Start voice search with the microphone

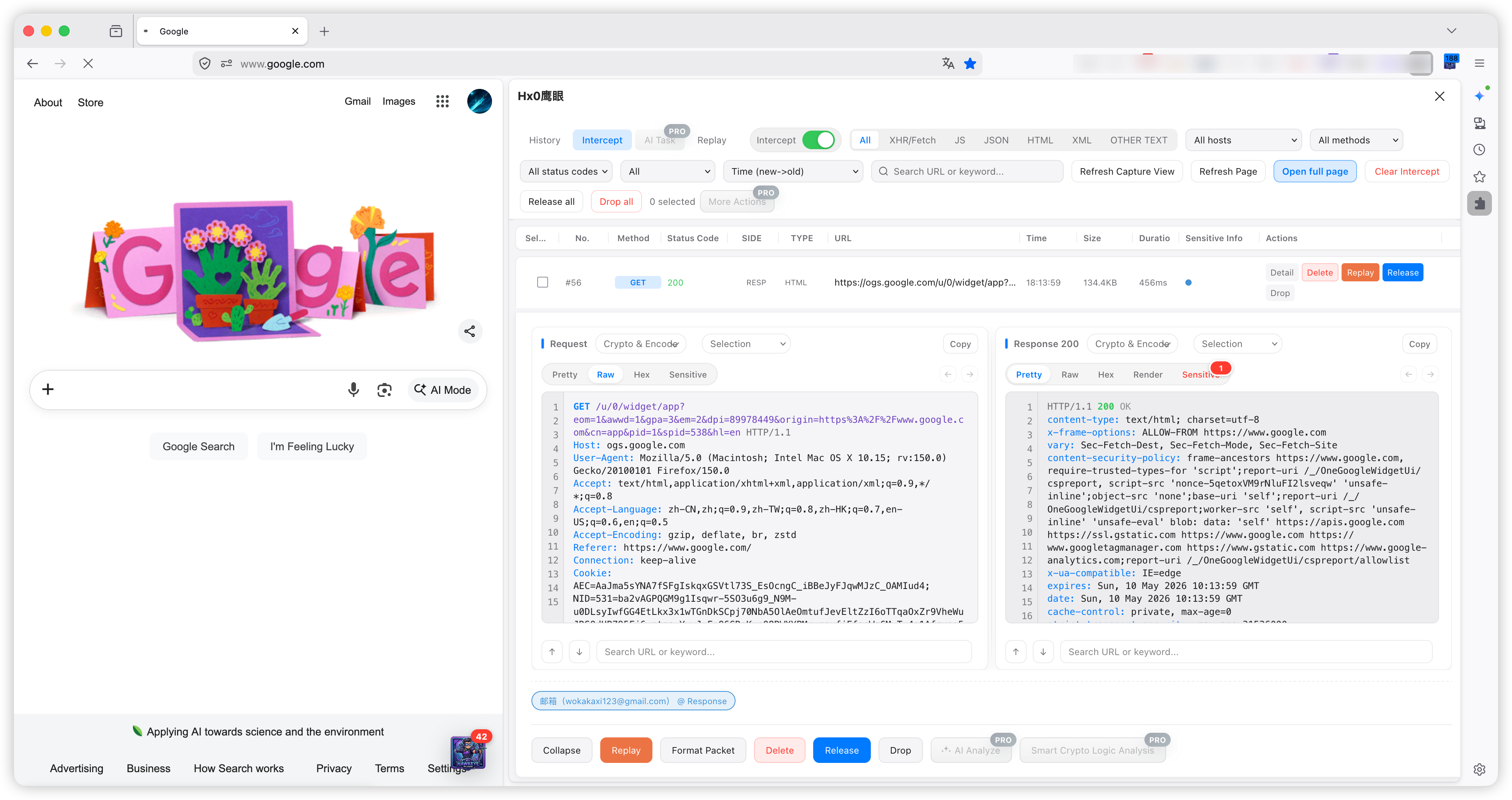pos(353,390)
